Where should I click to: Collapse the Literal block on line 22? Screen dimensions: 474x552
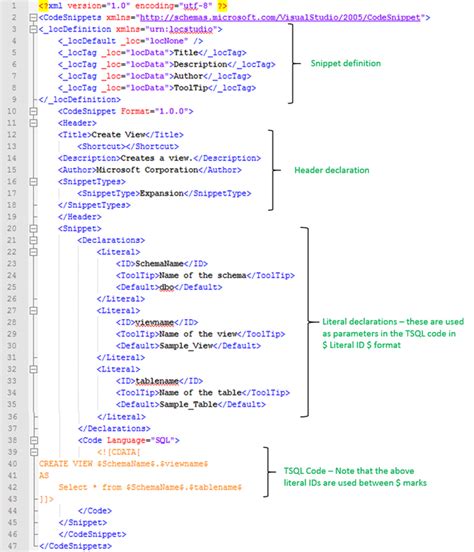point(33,252)
